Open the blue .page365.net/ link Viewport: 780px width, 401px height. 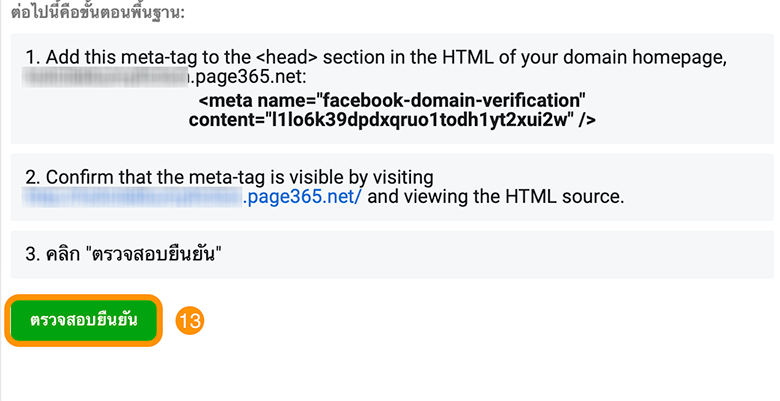click(302, 197)
